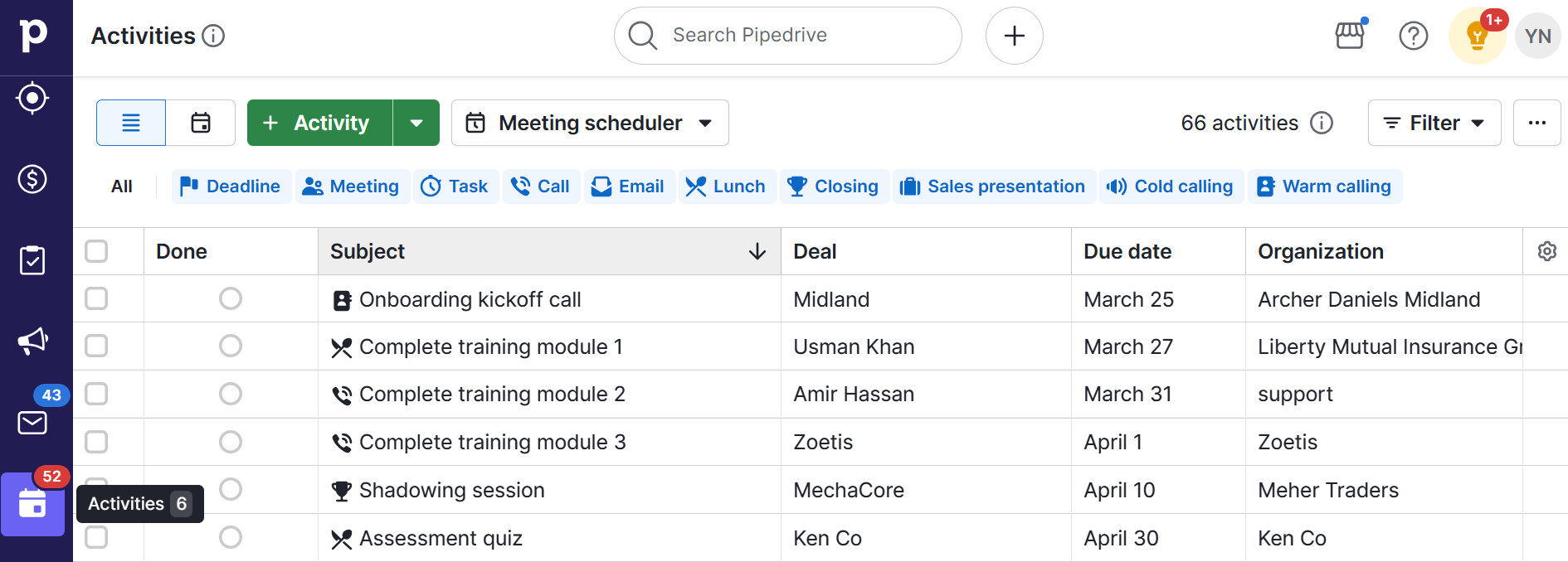Switch to list view
The image size is (1568, 562).
(x=131, y=123)
